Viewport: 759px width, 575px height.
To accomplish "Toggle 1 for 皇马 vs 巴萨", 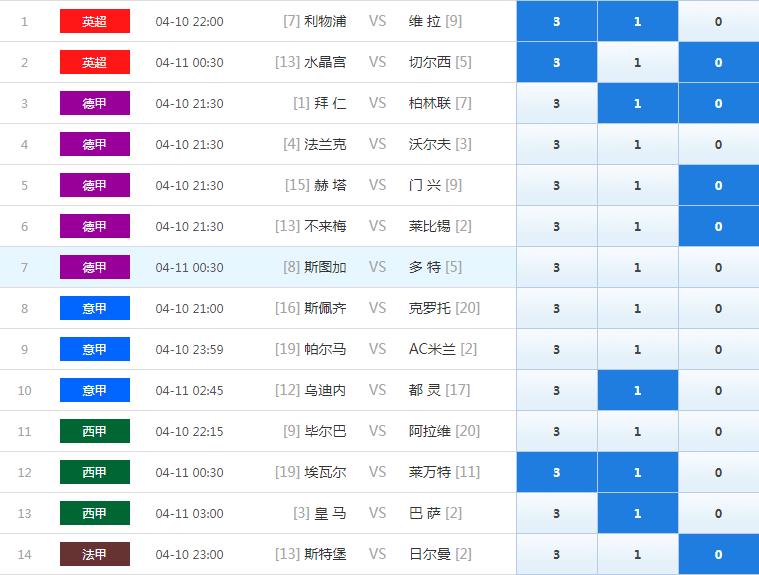I will tap(638, 514).
